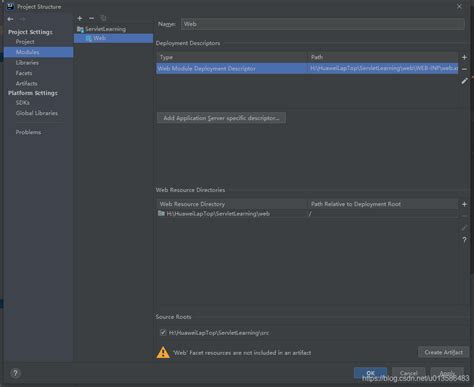This screenshot has height=387, width=474.
Task: Click the Name input field containing Web
Action: coord(323,24)
